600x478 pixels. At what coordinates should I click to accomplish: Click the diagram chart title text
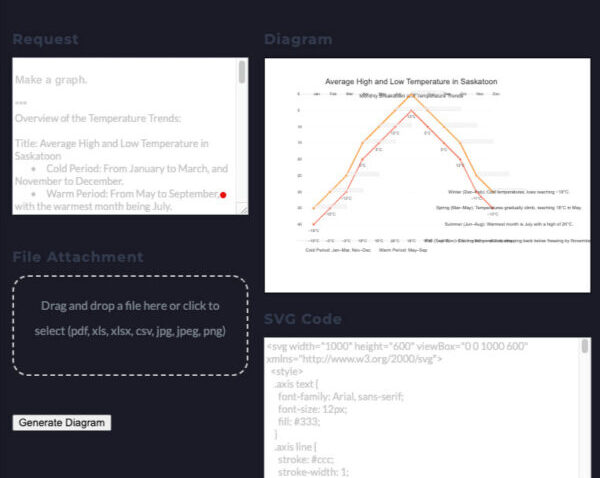coord(411,82)
